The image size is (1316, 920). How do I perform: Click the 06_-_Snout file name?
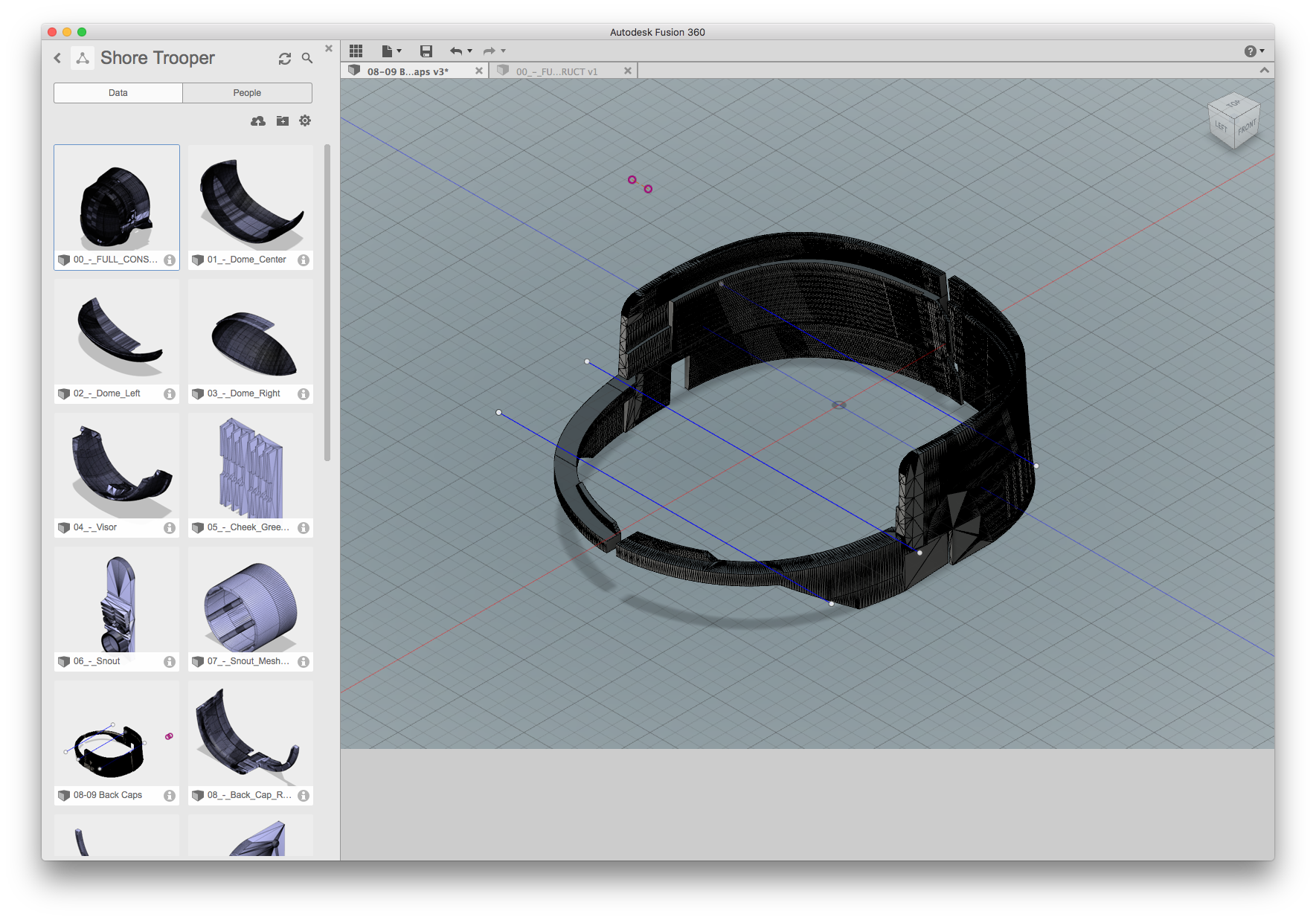(97, 661)
